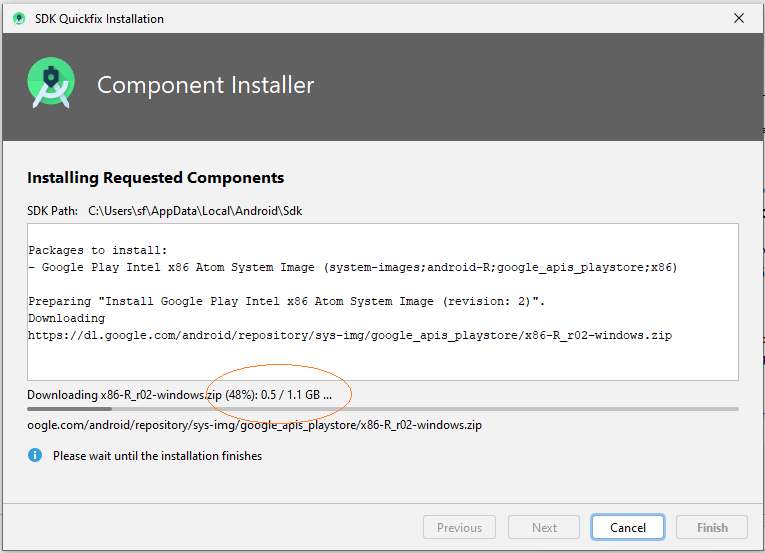Click the Downloading 48% status text
The image size is (765, 553).
pyautogui.click(x=180, y=394)
